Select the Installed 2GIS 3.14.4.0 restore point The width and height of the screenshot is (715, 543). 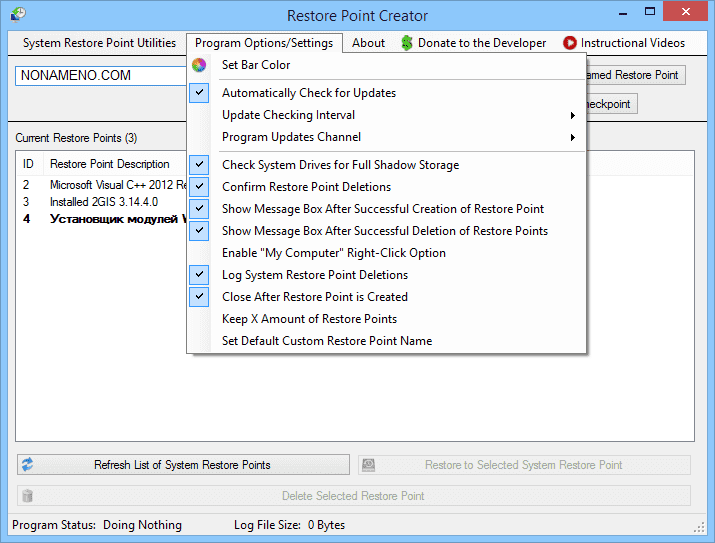click(104, 201)
